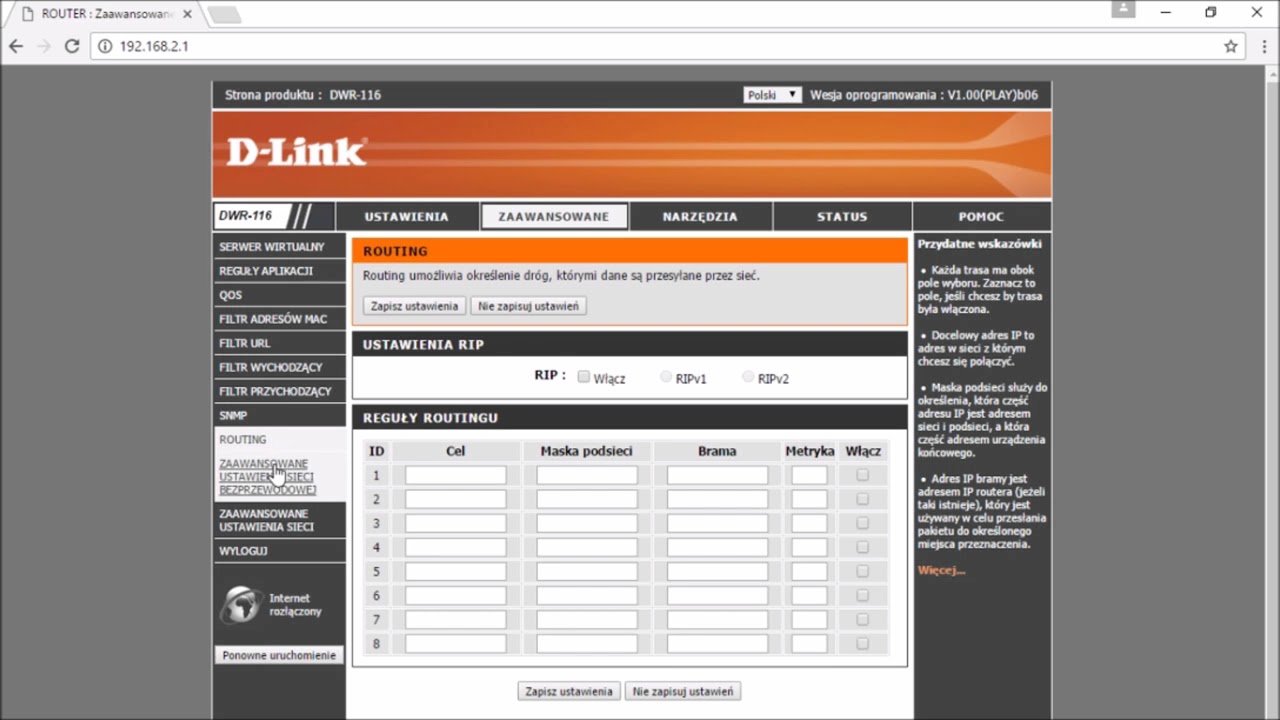Click the Brama field for rule 8
The image size is (1280, 720).
pyautogui.click(x=718, y=643)
